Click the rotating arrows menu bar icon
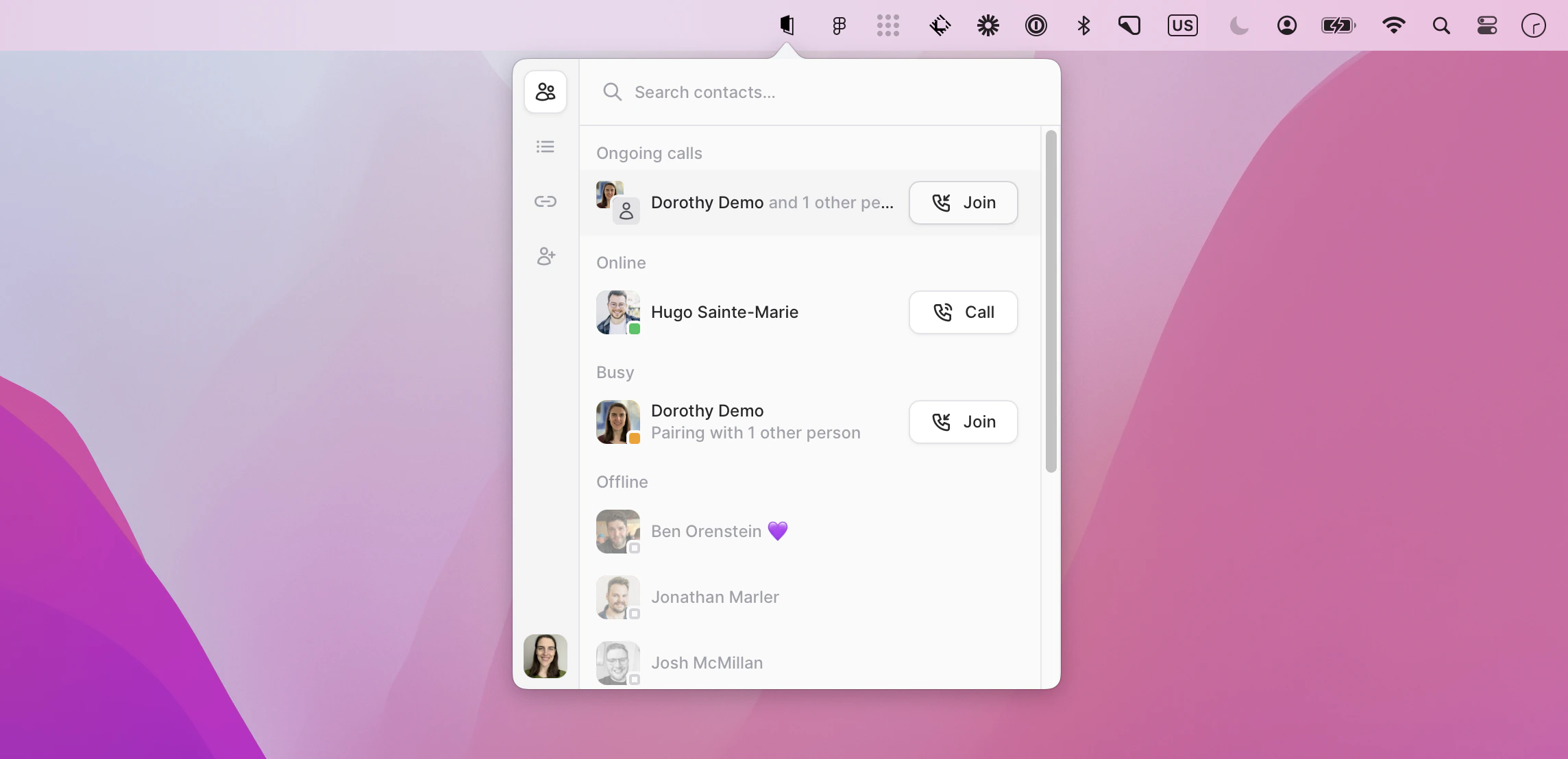 tap(940, 26)
